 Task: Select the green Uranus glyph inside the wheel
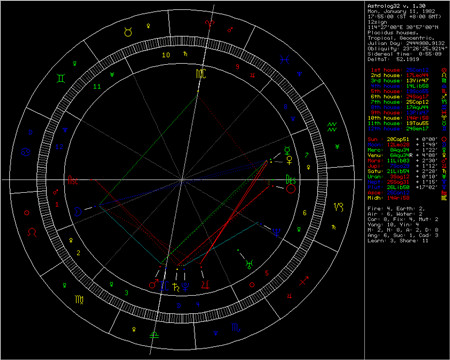coord(249,264)
